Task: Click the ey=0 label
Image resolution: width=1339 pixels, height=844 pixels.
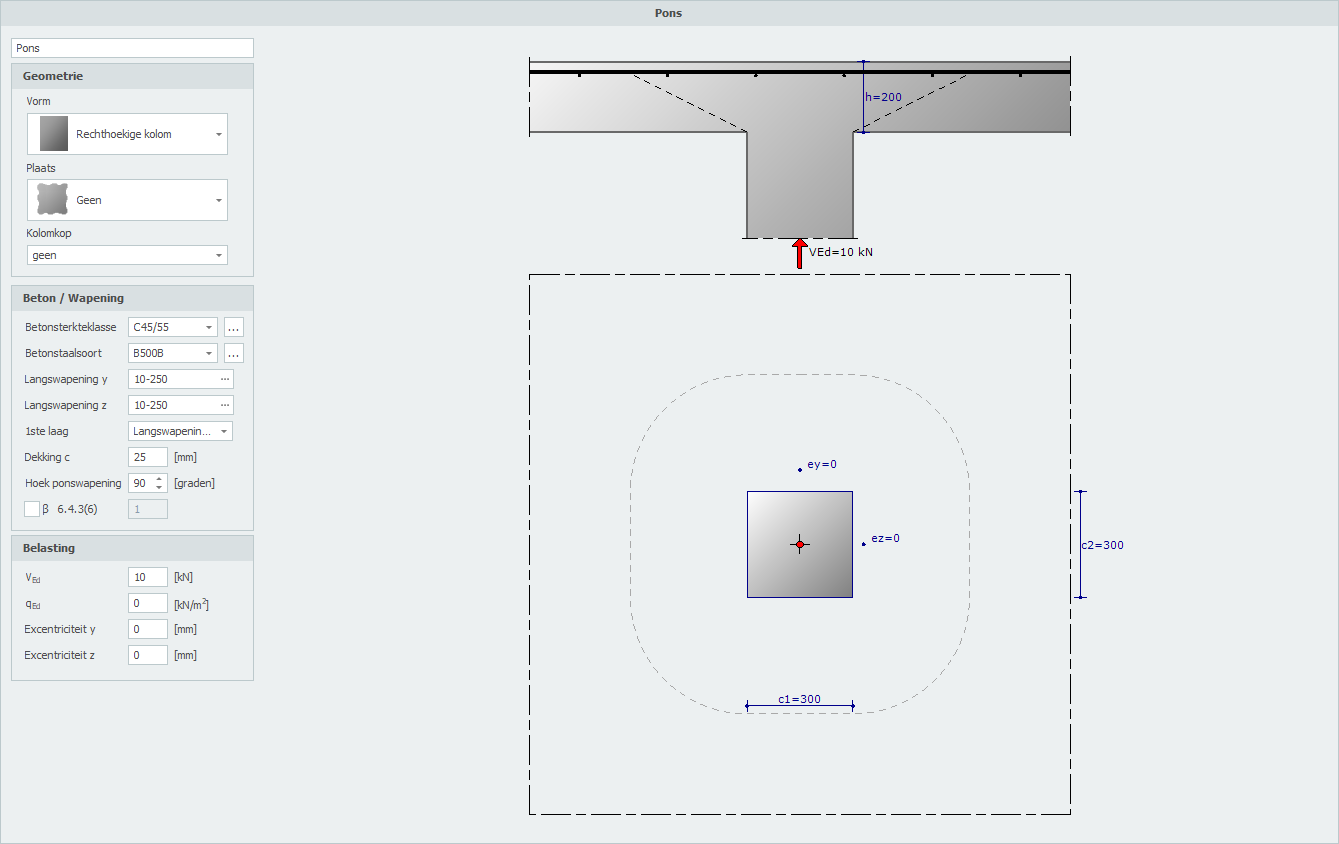Action: [x=821, y=464]
